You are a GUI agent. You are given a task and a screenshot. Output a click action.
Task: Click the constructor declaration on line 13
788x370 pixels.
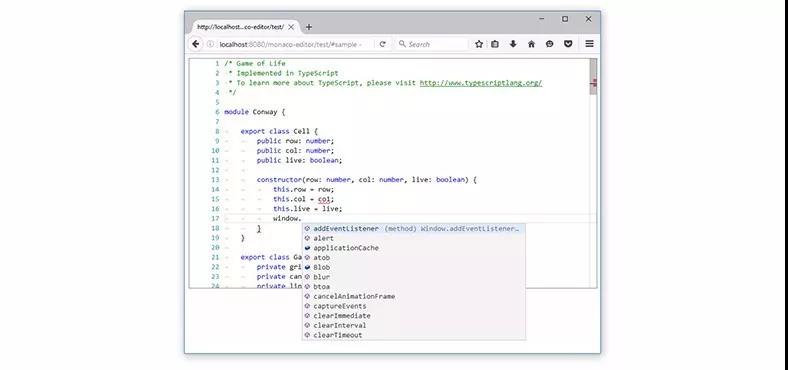point(366,180)
